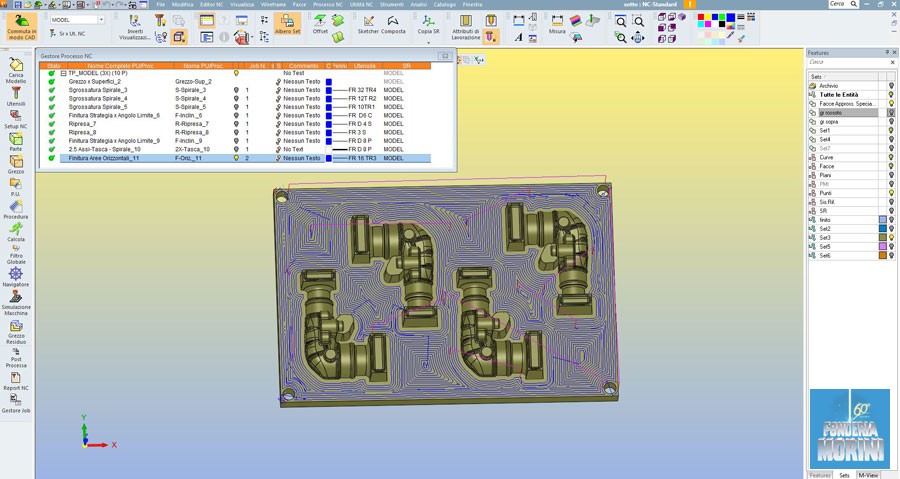900x479 pixels.
Task: Show Grezzo Residuo from sidebar
Action: 15,332
